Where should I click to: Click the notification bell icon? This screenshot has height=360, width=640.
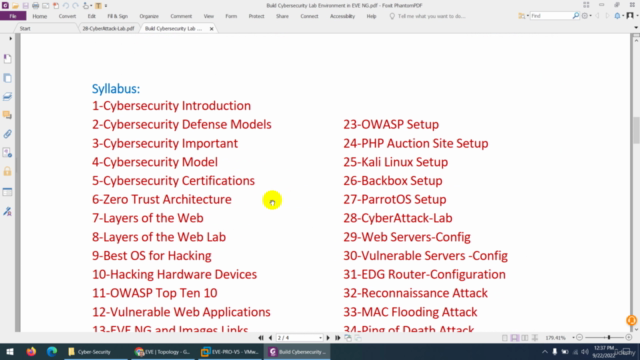click(617, 16)
